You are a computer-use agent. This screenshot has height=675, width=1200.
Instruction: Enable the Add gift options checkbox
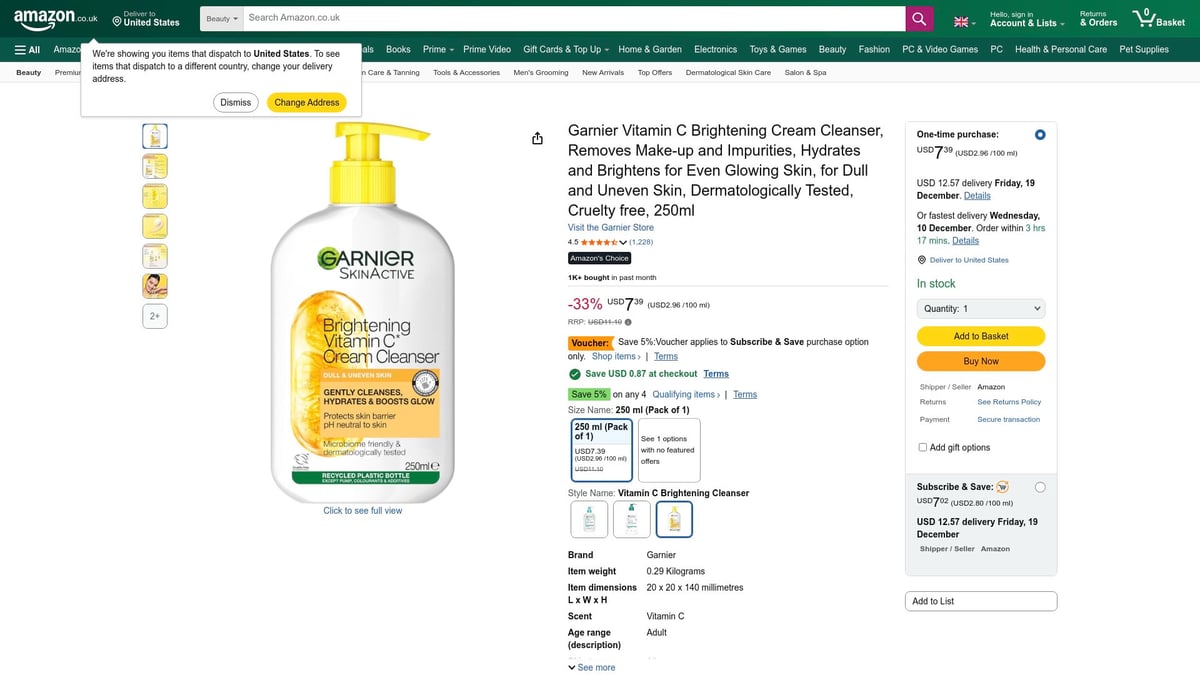coord(922,447)
